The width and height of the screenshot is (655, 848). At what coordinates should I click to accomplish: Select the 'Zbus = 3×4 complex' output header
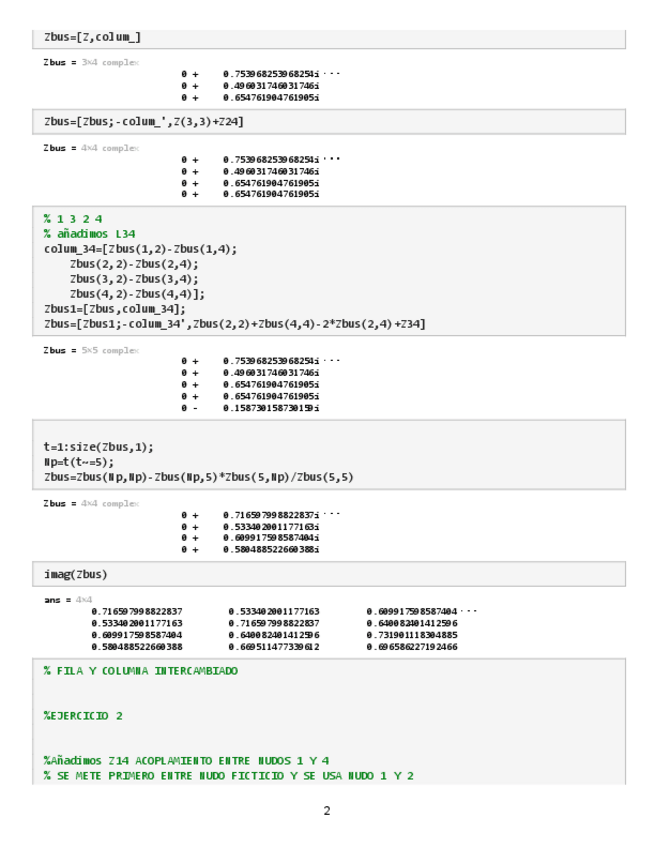(91, 62)
